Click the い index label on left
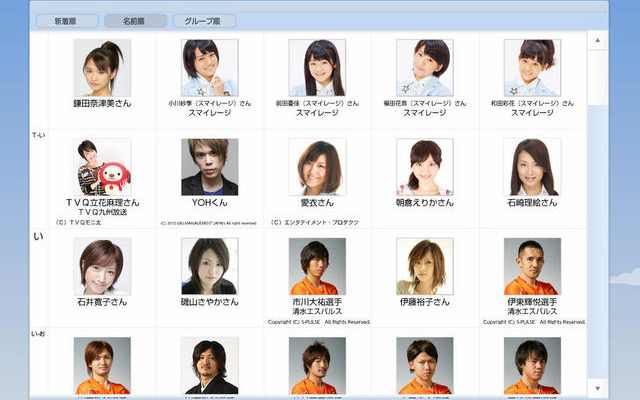 [x=38, y=236]
